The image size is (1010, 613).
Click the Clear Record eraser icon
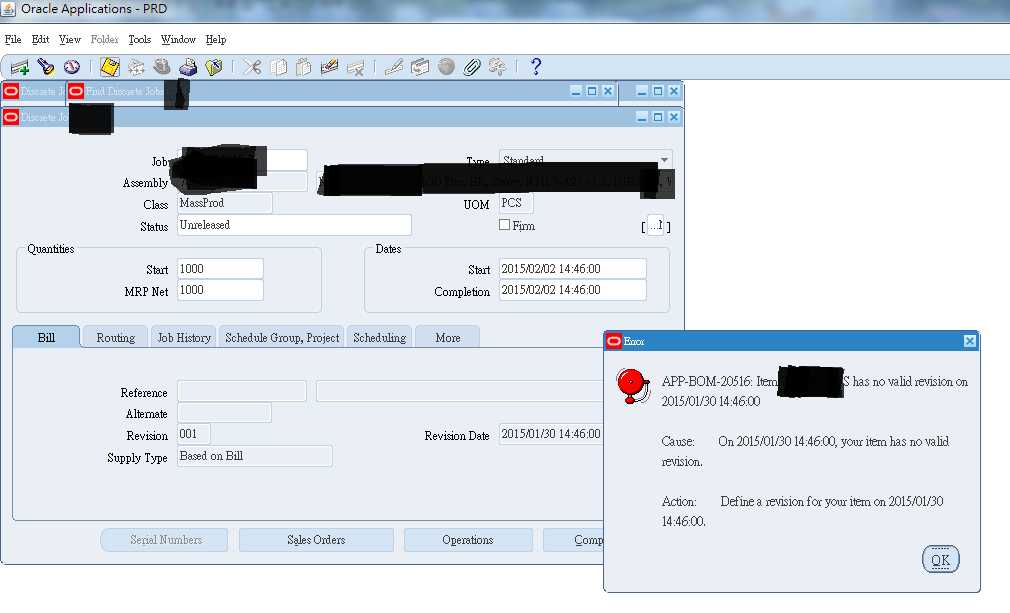point(329,67)
